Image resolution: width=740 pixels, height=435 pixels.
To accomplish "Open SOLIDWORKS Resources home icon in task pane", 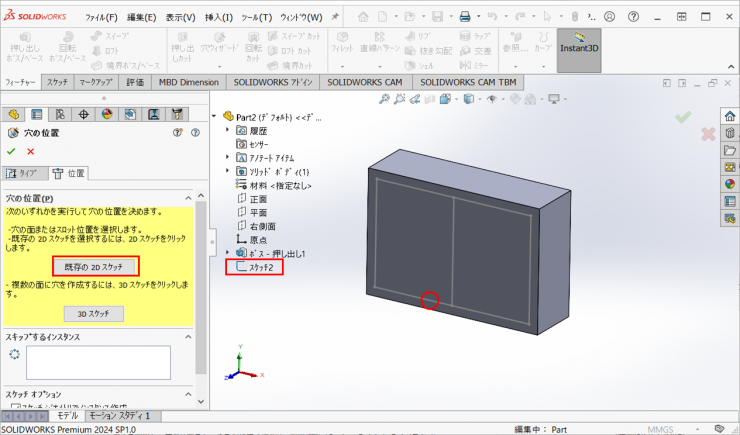I will tap(730, 115).
